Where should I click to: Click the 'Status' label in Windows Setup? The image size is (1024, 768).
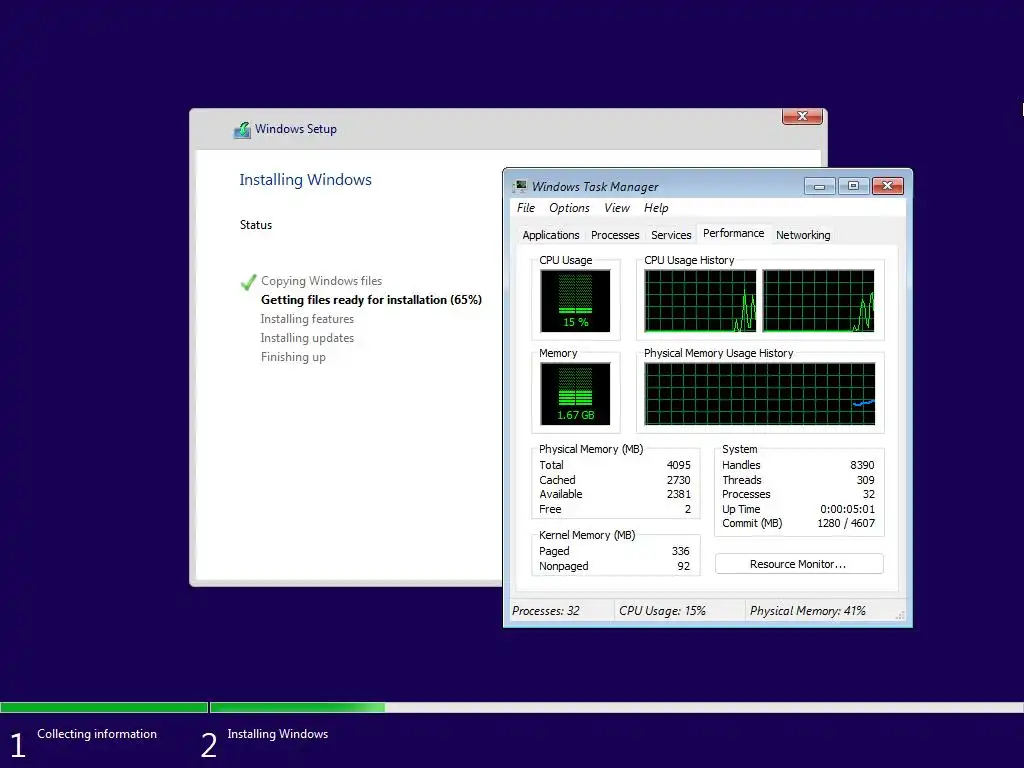click(x=255, y=225)
